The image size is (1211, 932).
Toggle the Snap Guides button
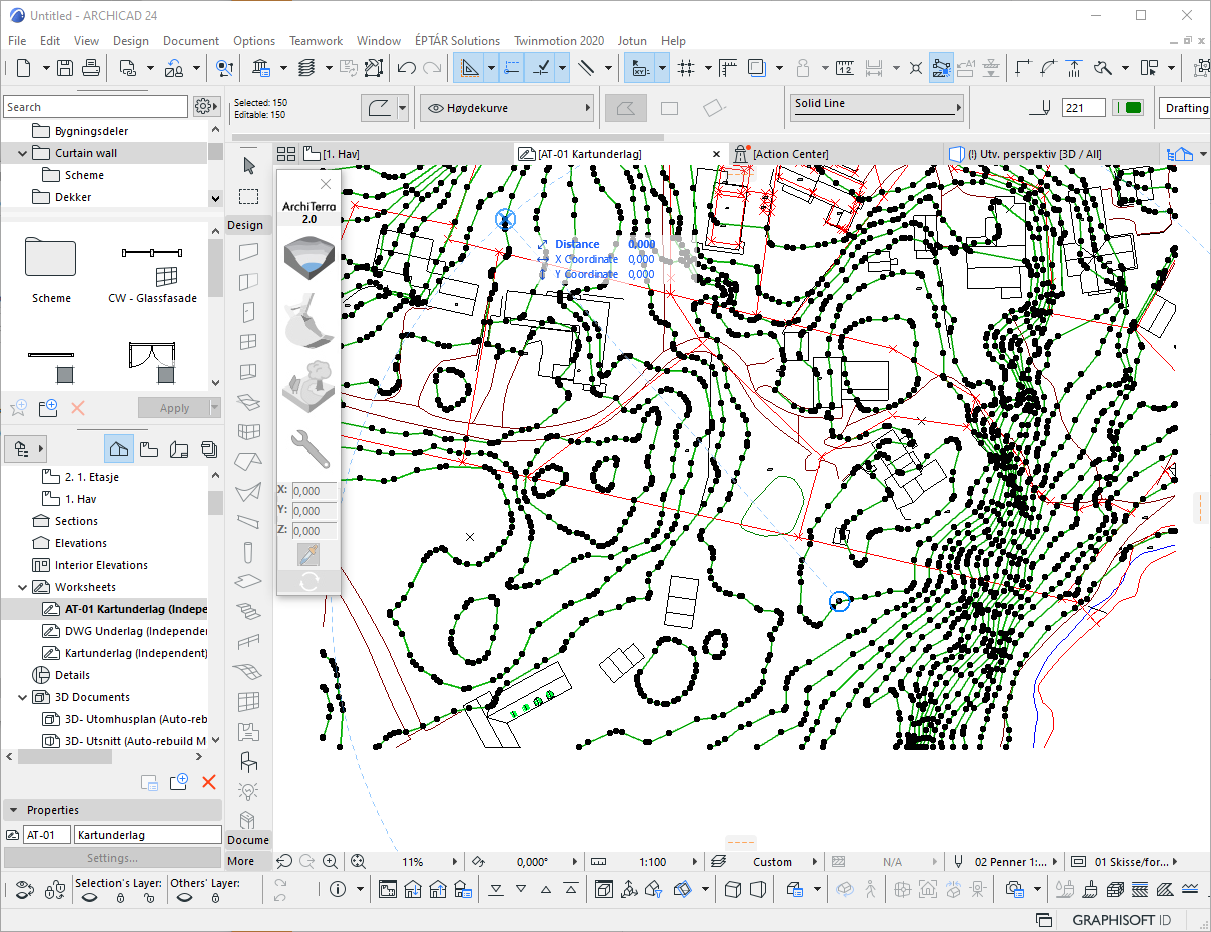[511, 68]
